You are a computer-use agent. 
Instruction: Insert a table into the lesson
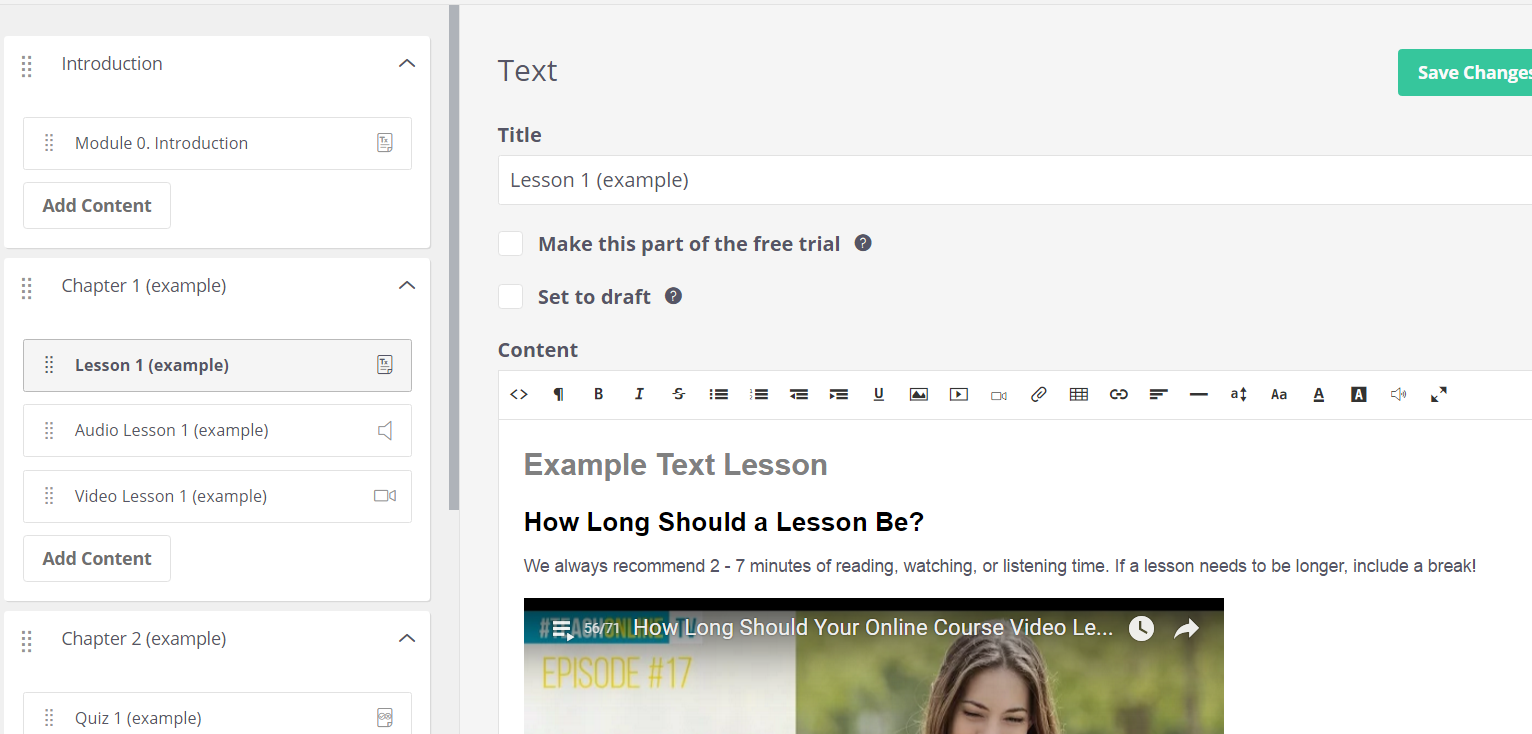[1079, 394]
